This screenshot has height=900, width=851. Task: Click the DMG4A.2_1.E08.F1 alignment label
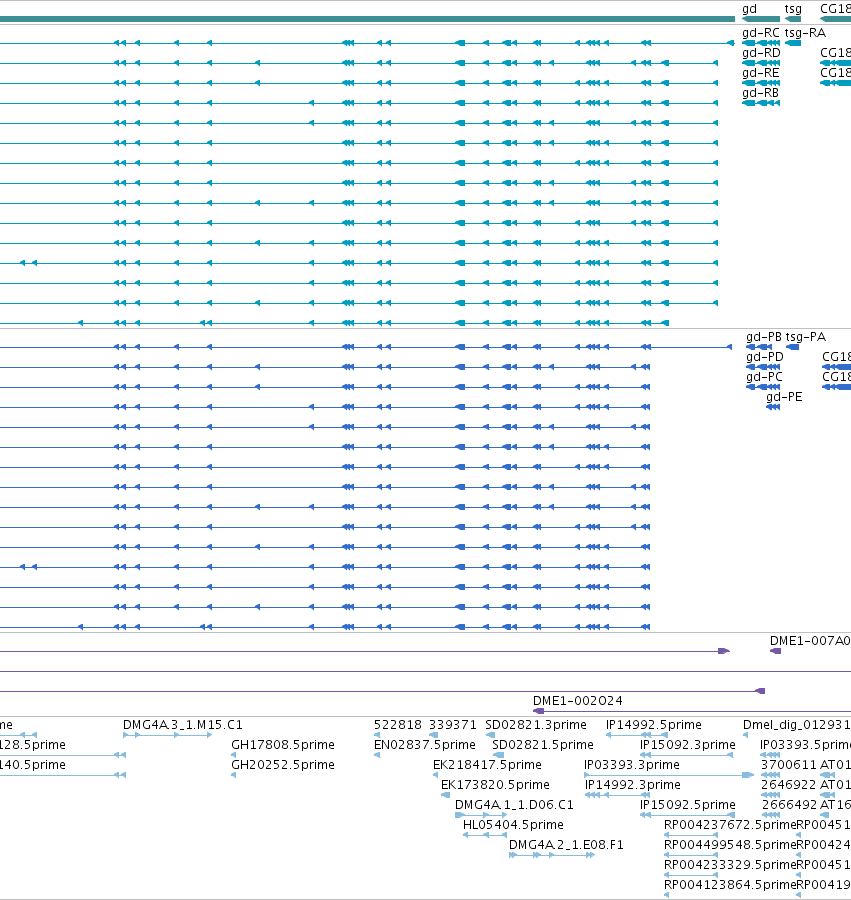click(566, 845)
